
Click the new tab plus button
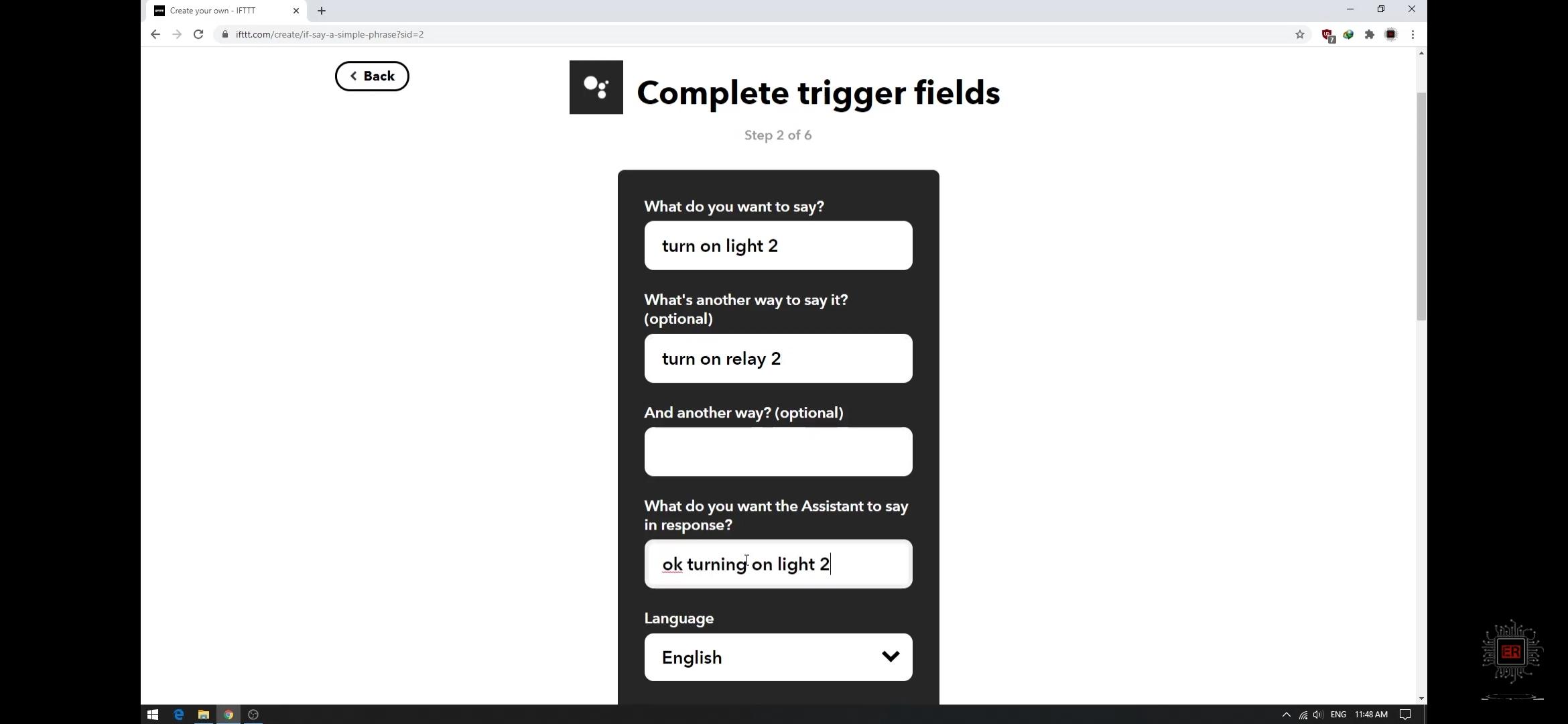click(321, 10)
